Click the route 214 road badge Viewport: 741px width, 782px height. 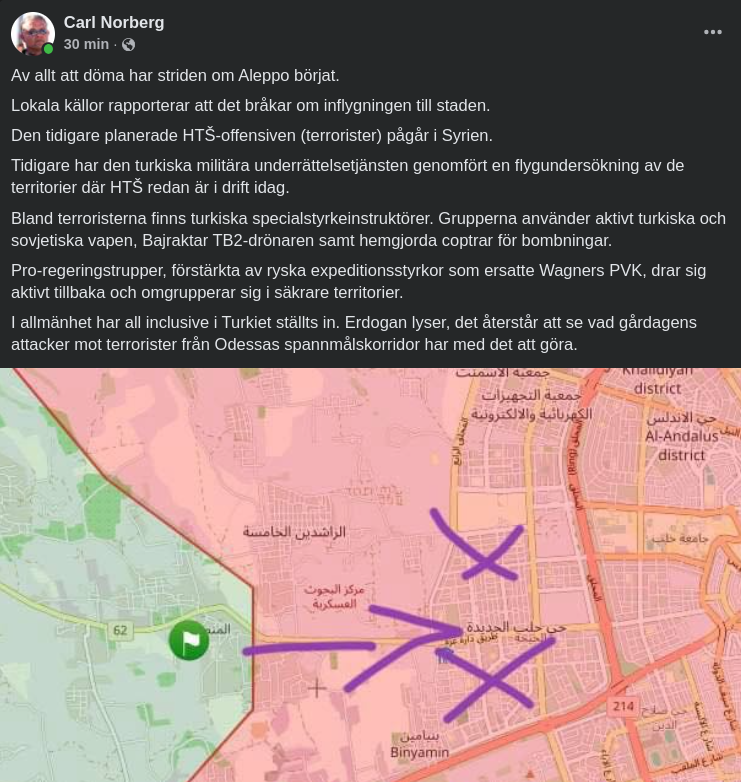click(x=623, y=706)
